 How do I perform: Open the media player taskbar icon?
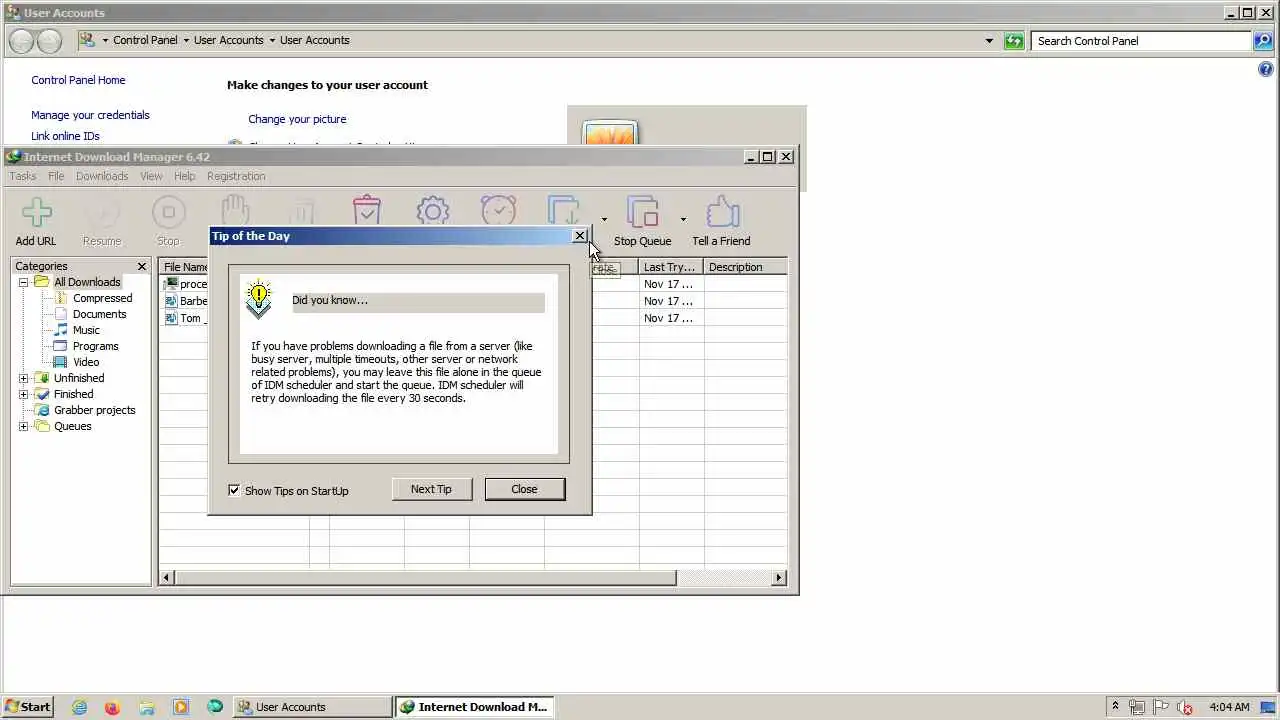181,707
